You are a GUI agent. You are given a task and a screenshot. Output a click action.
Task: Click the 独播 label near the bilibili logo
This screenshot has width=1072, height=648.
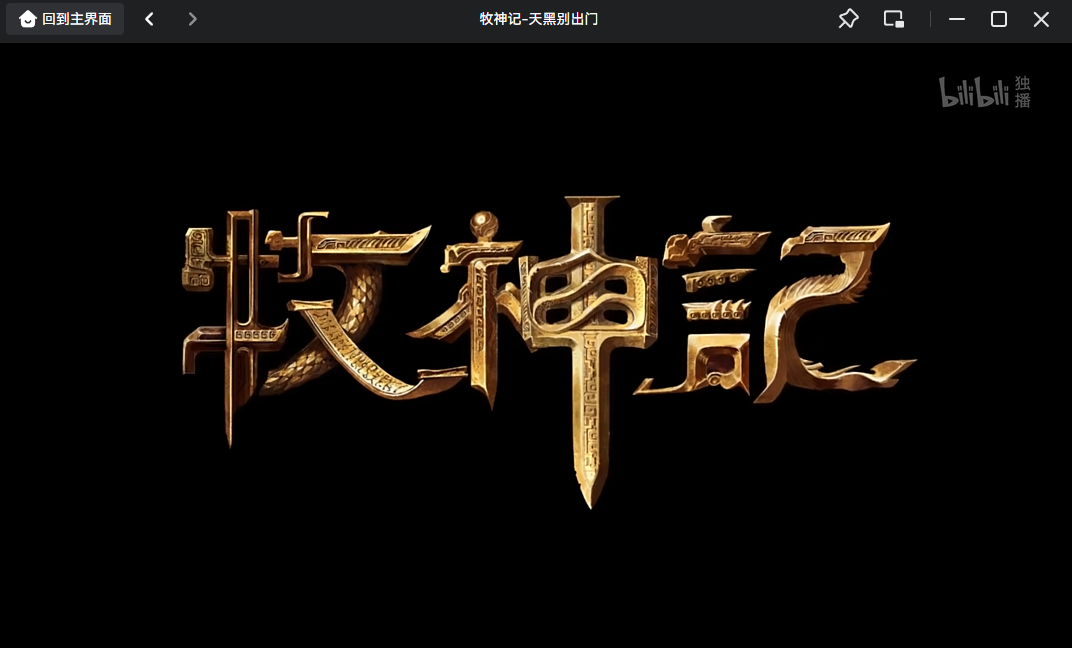pos(1021,88)
